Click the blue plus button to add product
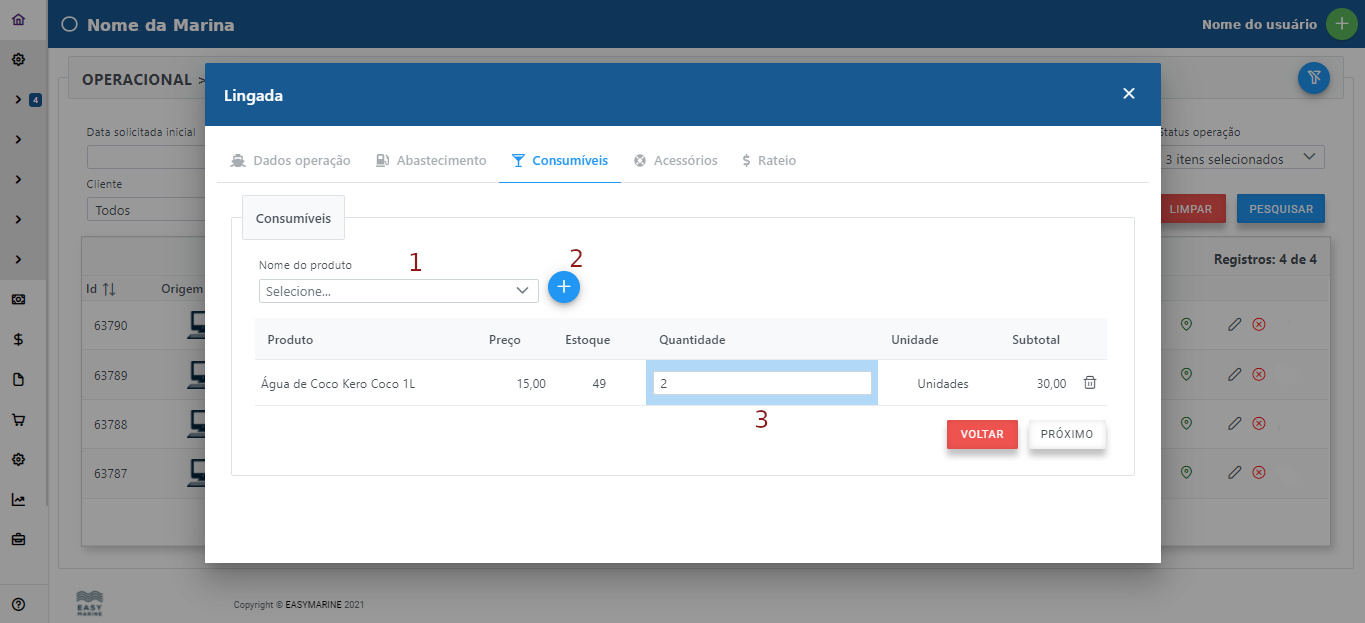Viewport: 1365px width, 623px height. coord(564,287)
